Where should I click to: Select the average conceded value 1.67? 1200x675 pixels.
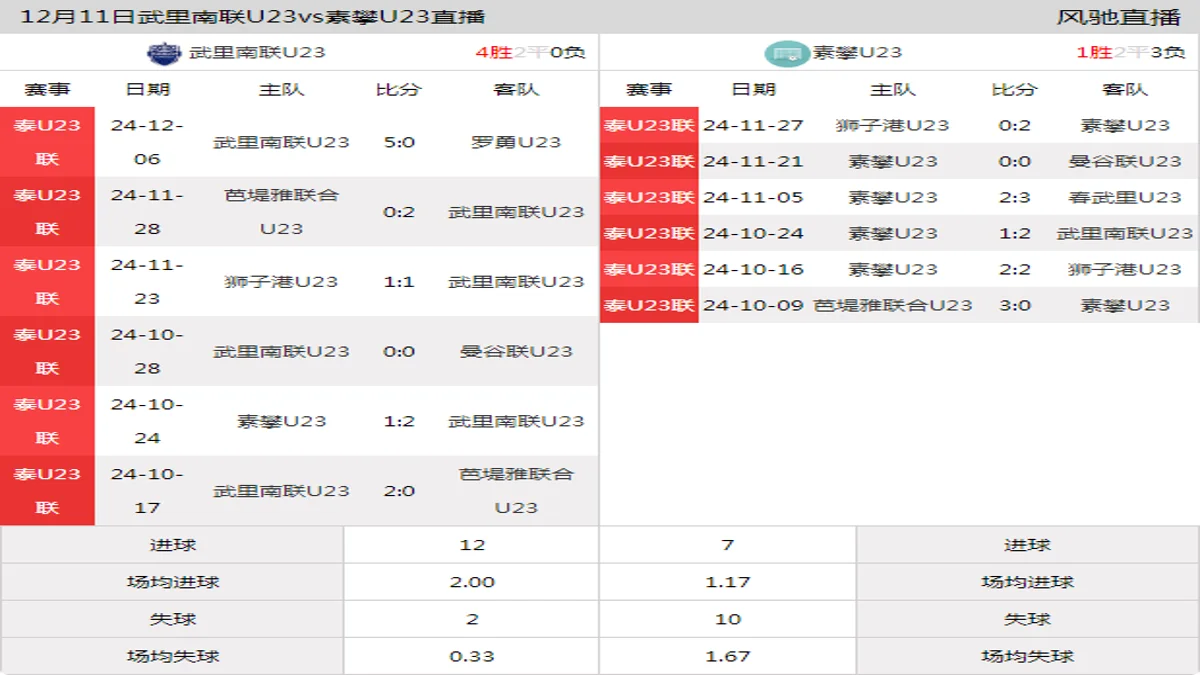pos(728,656)
